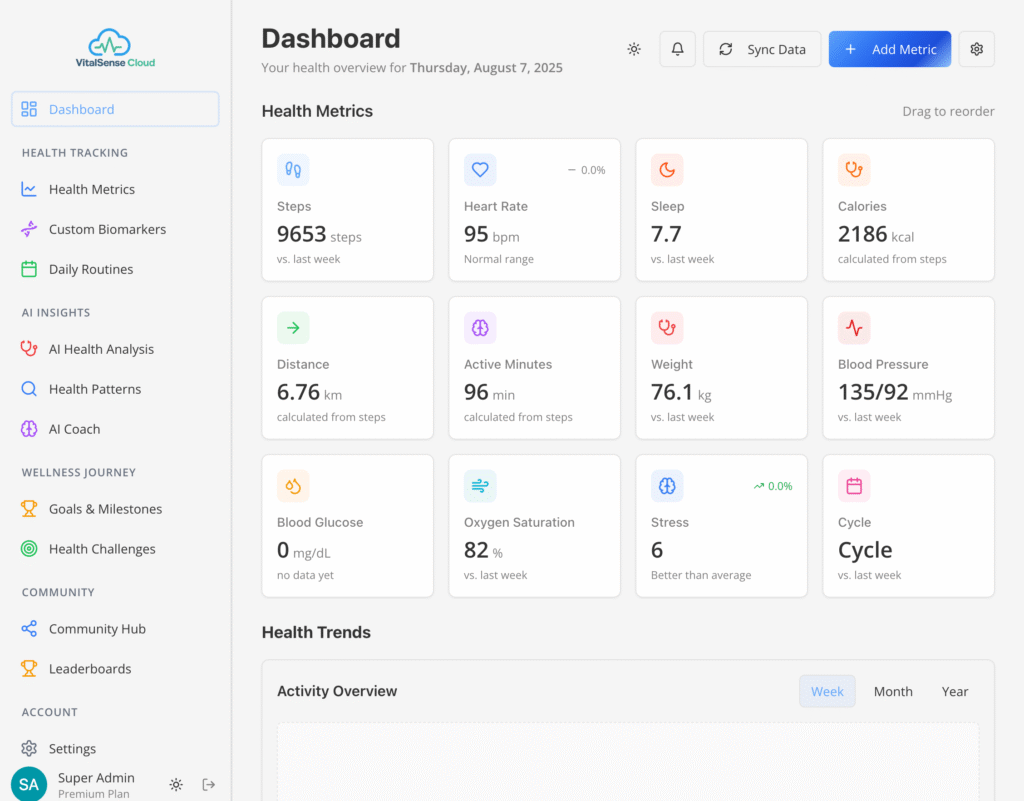This screenshot has height=801, width=1024.
Task: Click the calendar icon on Cycle card
Action: pyautogui.click(x=854, y=486)
